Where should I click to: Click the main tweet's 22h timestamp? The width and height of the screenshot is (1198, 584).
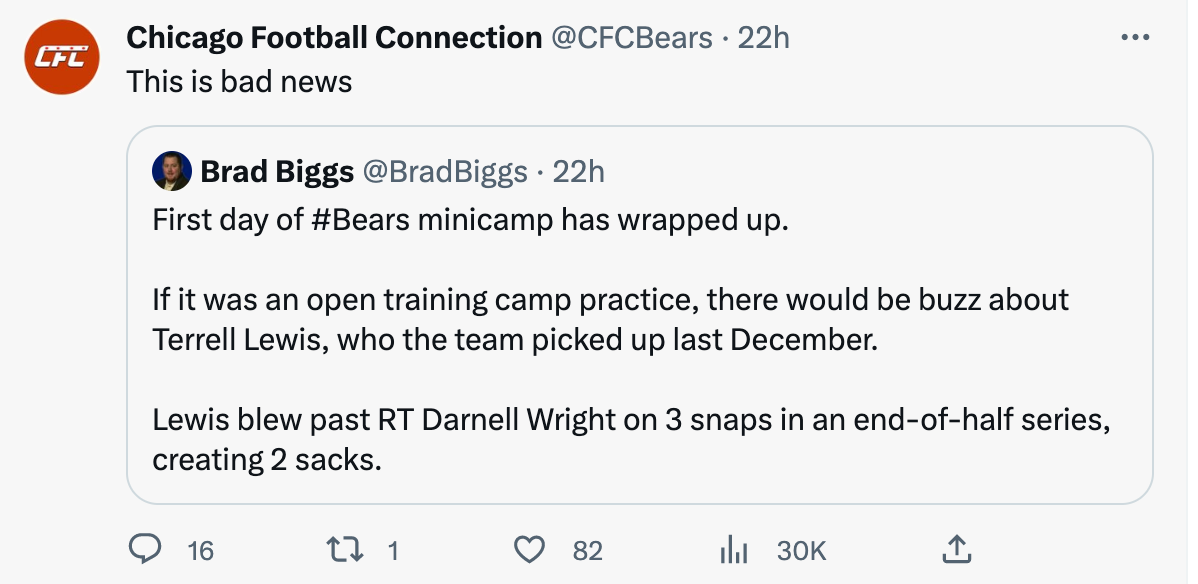[x=763, y=38]
